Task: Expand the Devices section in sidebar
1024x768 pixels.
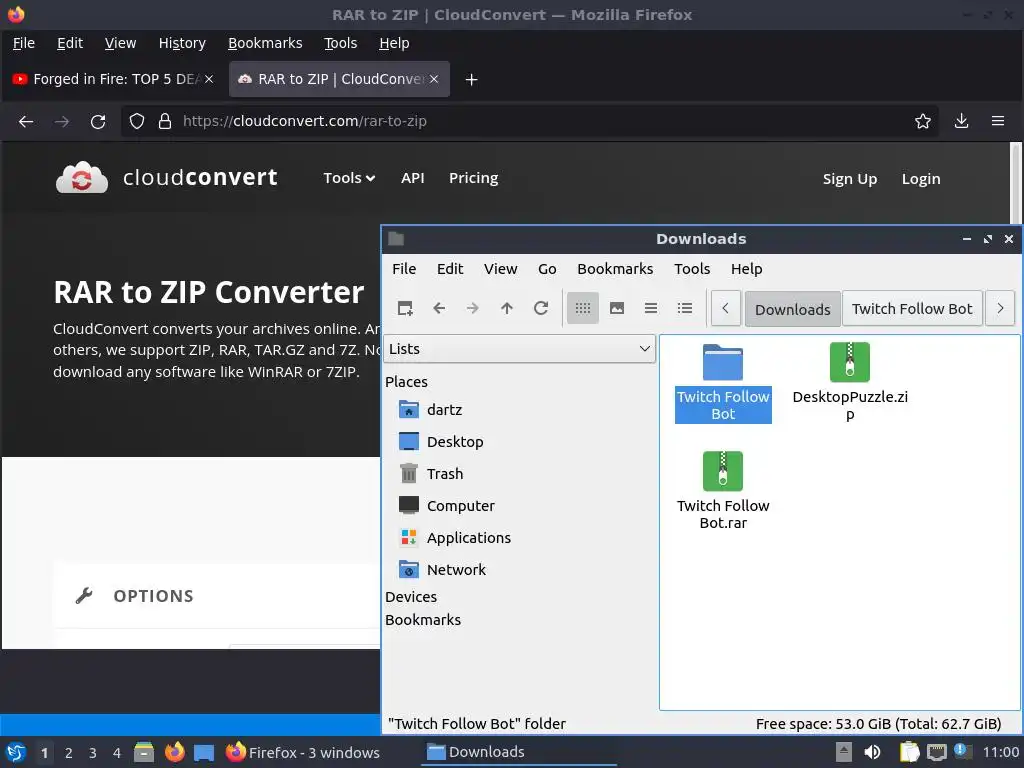Action: click(x=411, y=597)
